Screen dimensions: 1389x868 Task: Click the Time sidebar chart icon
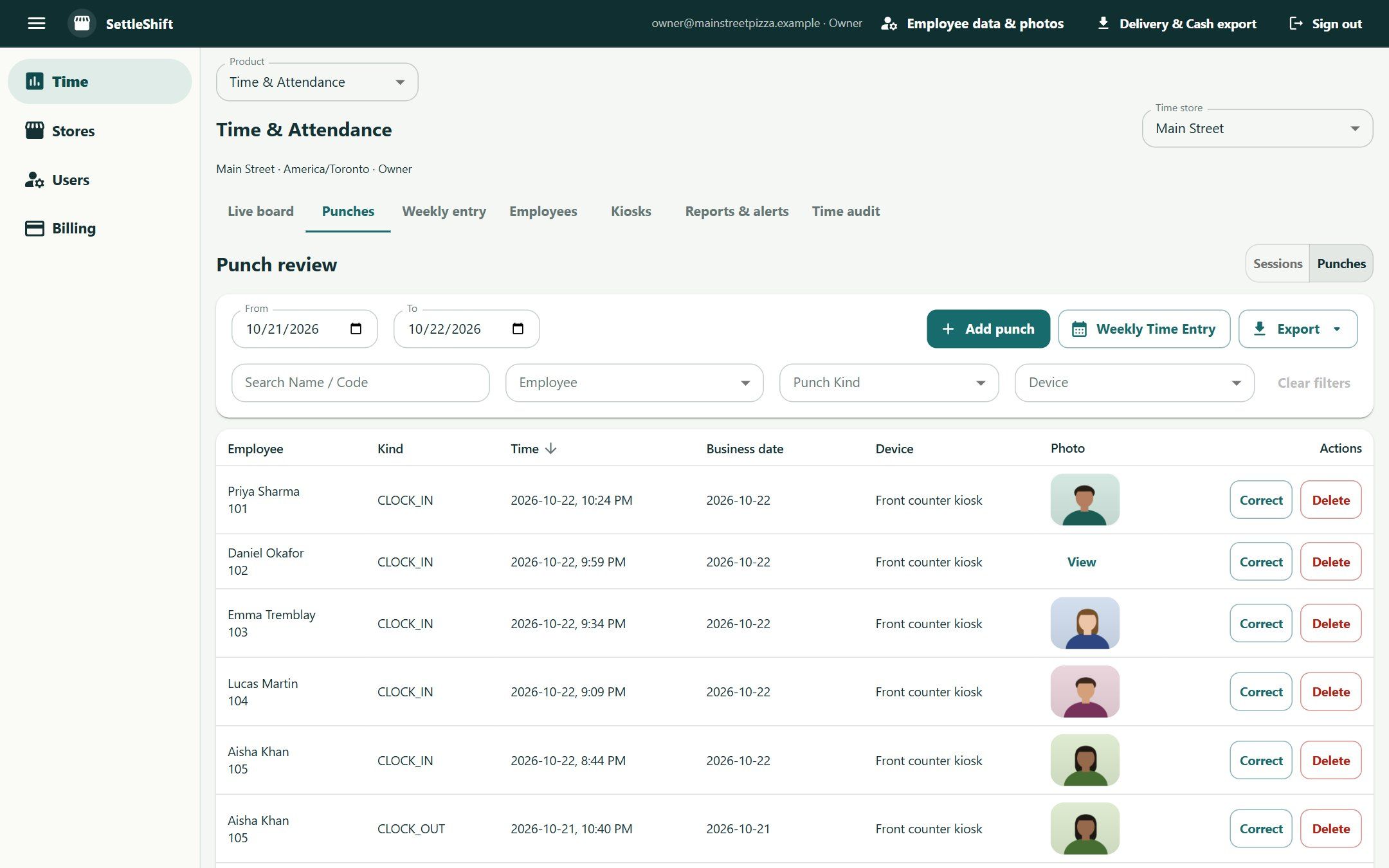click(x=34, y=82)
